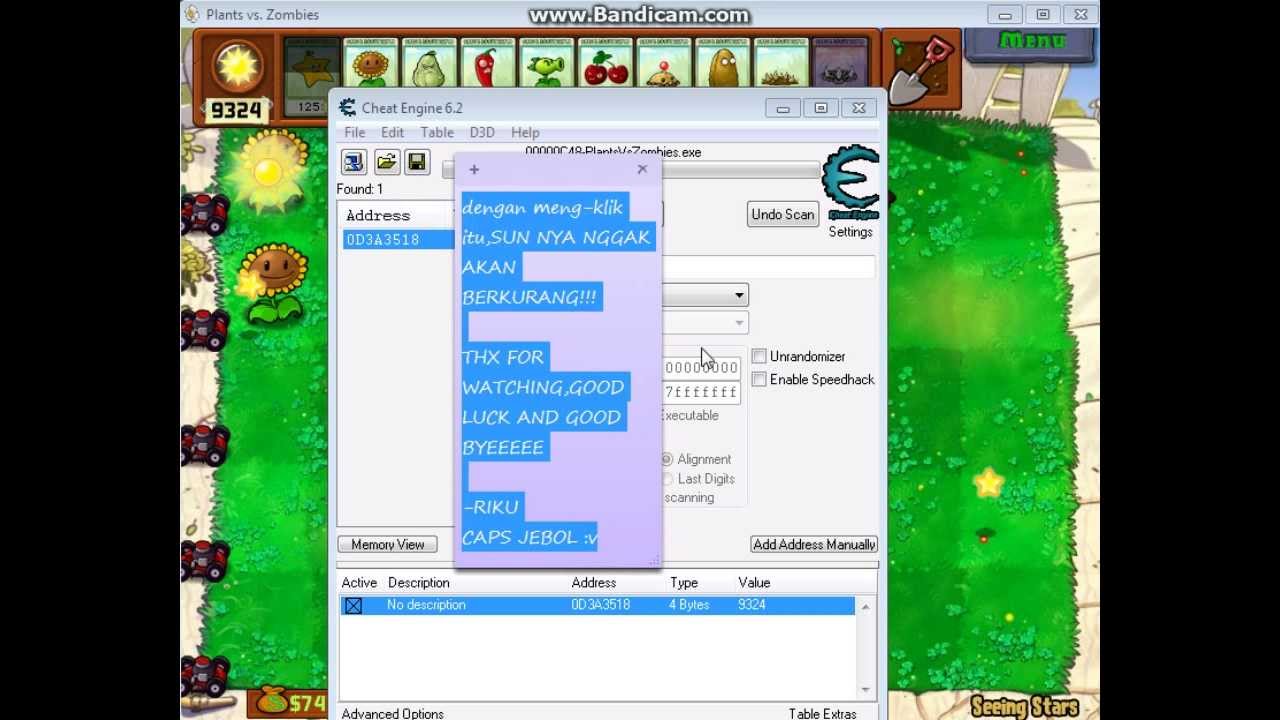This screenshot has height=720, width=1280.
Task: Click the money bag coin icon
Action: [270, 702]
